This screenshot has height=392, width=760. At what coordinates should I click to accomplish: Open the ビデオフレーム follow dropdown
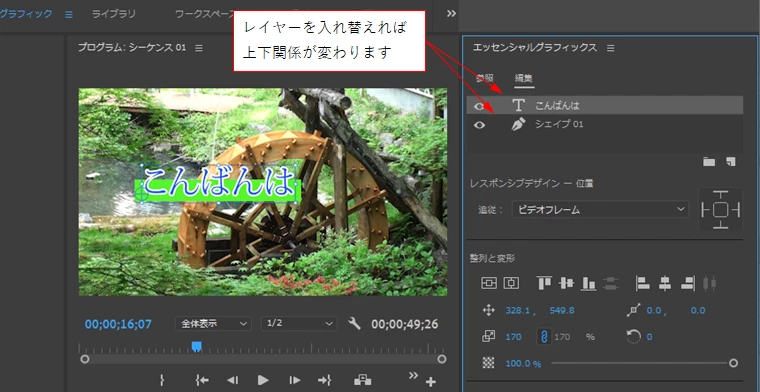(x=600, y=210)
